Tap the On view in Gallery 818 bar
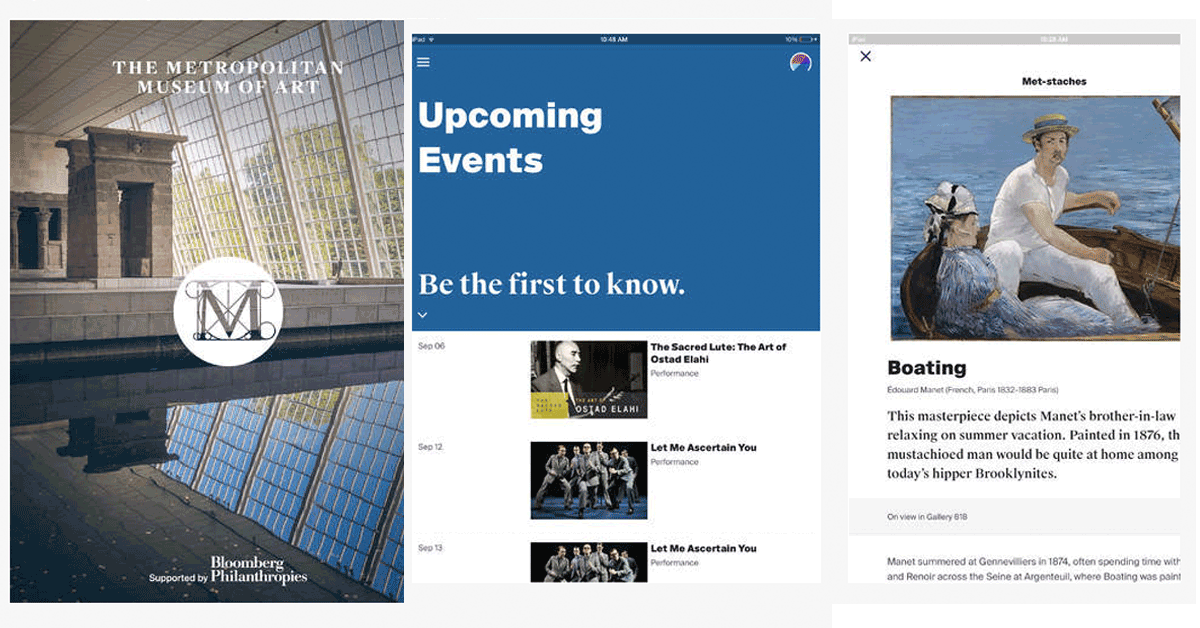Screen dimensions: 1200x628 pyautogui.click(x=1020, y=517)
